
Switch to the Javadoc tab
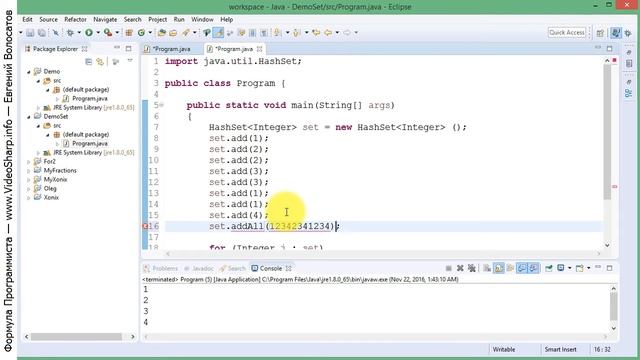199,268
